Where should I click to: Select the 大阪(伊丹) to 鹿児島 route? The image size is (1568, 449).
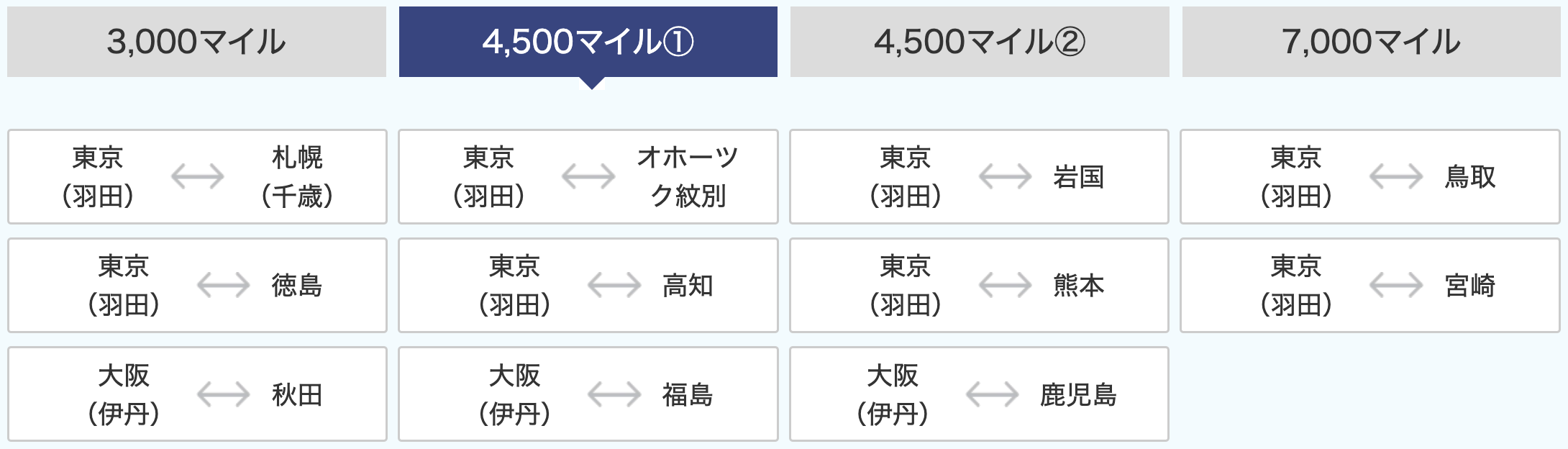979,394
